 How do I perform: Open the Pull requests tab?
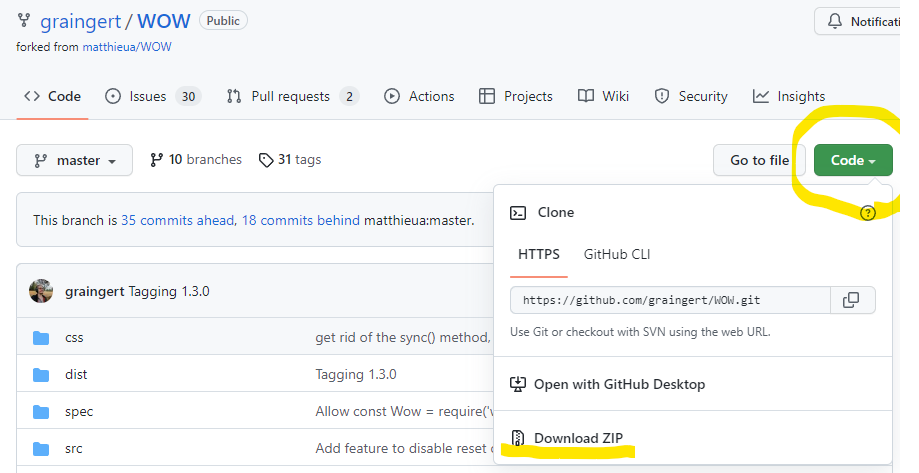pos(292,96)
